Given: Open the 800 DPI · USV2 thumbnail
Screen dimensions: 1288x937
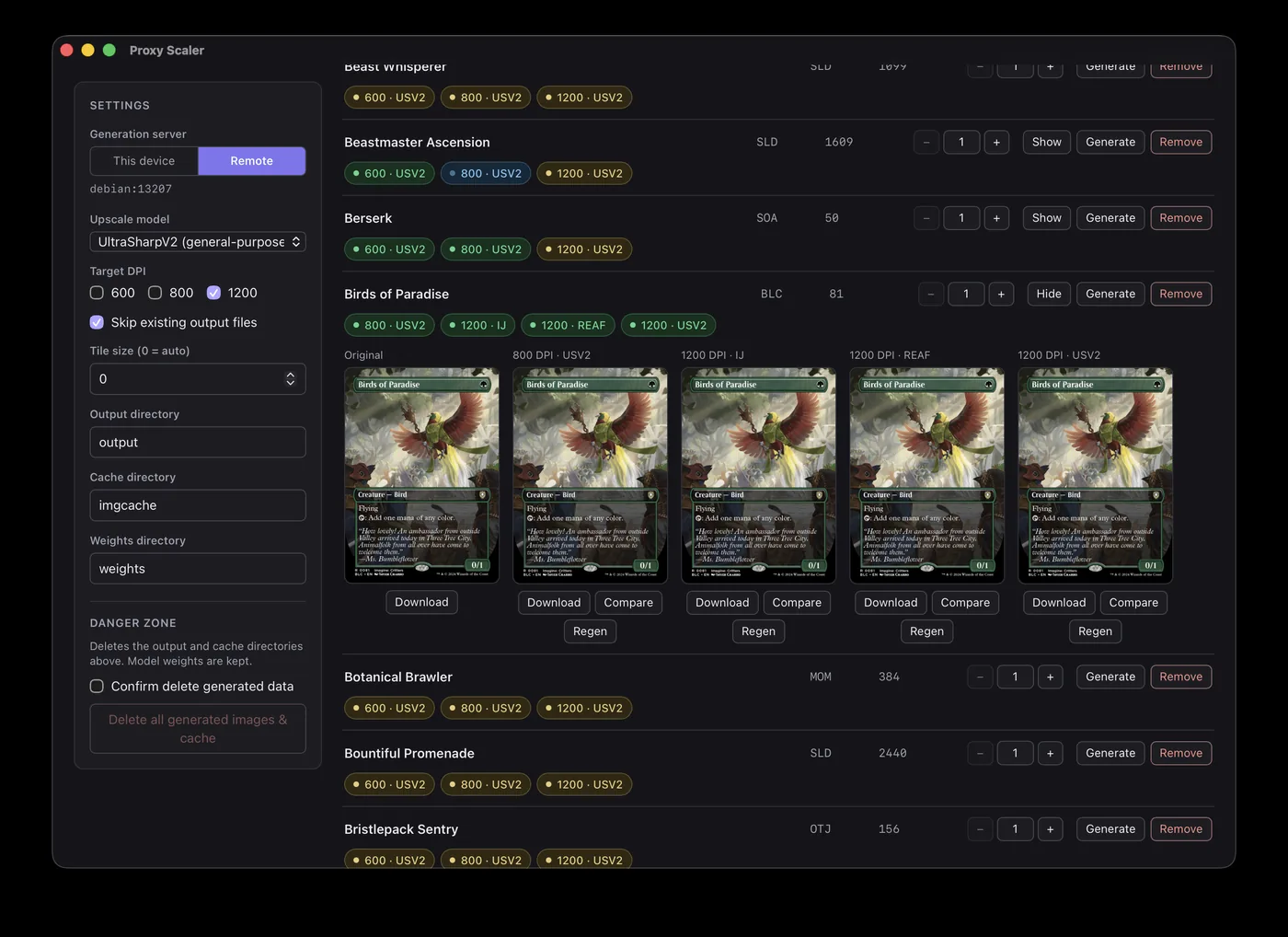Looking at the screenshot, I should click(590, 475).
